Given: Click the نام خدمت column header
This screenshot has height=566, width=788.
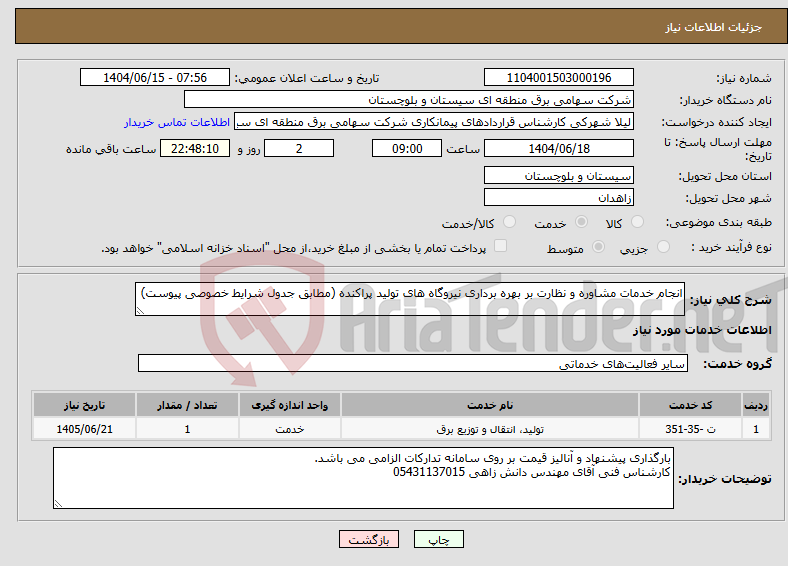Looking at the screenshot, I should point(490,405).
